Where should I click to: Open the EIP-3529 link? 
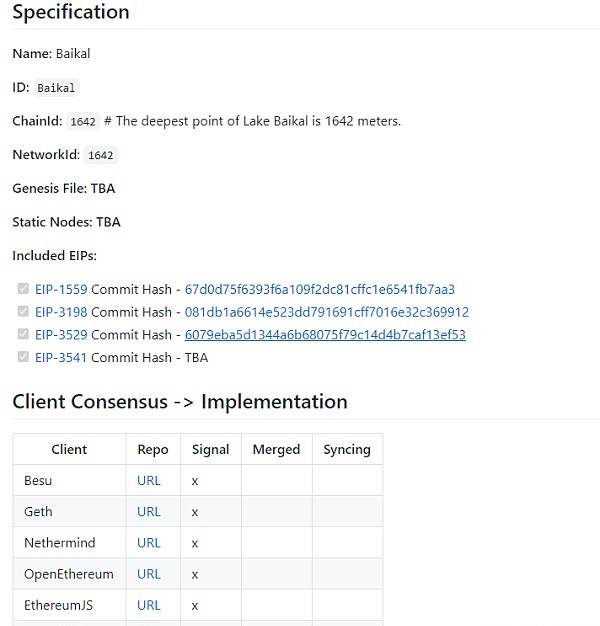[x=61, y=335]
